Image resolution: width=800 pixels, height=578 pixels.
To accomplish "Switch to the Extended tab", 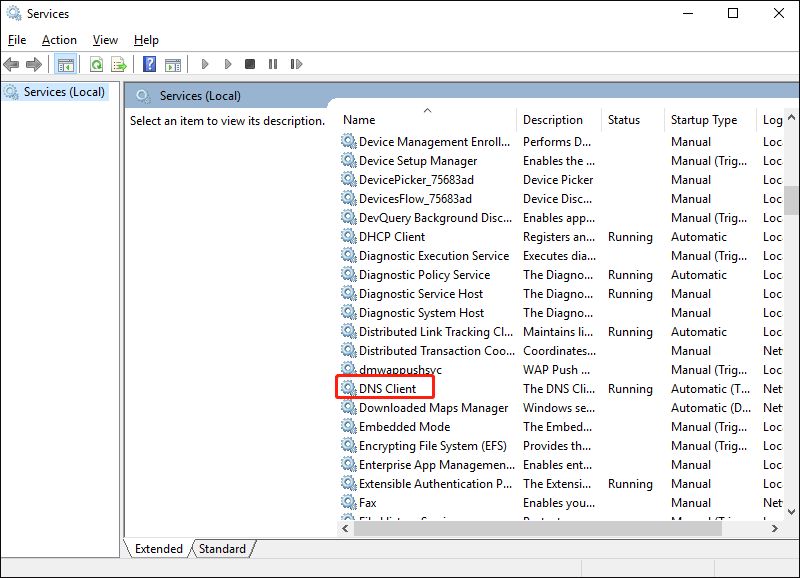I will click(x=157, y=548).
